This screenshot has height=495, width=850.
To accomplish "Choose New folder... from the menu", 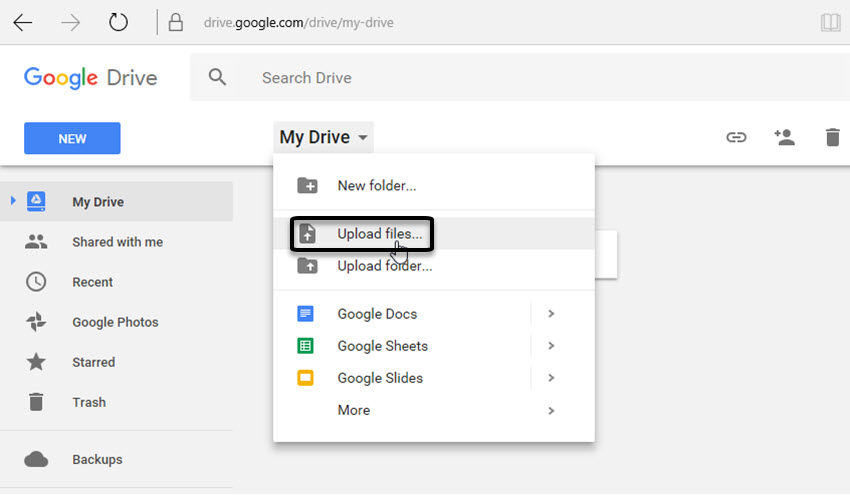I will (434, 185).
